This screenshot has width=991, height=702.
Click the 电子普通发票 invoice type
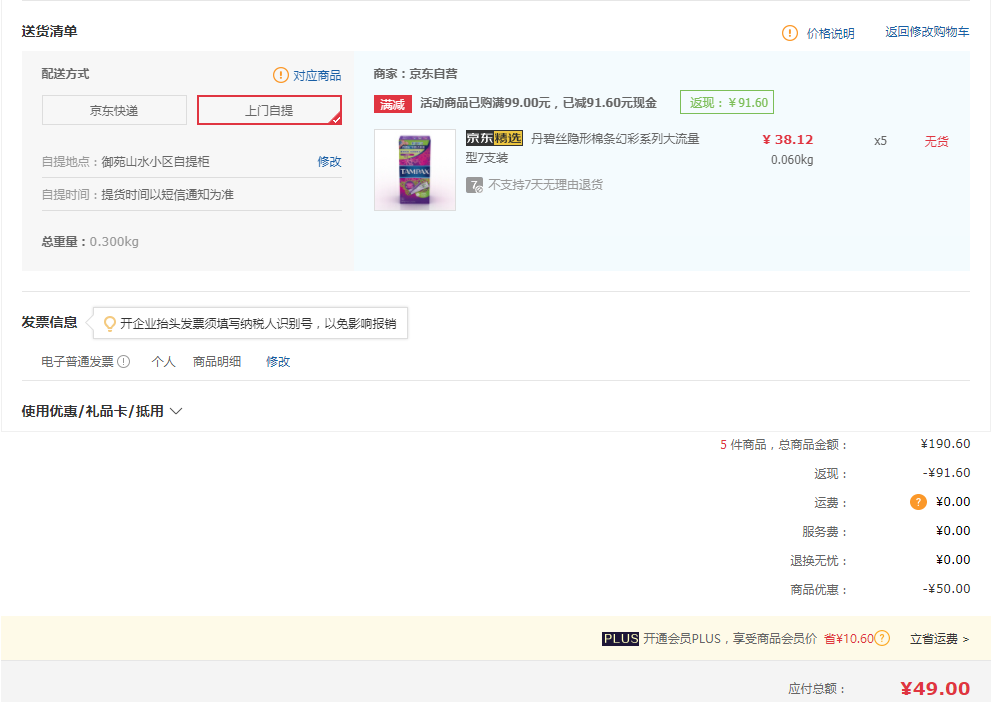pos(77,361)
